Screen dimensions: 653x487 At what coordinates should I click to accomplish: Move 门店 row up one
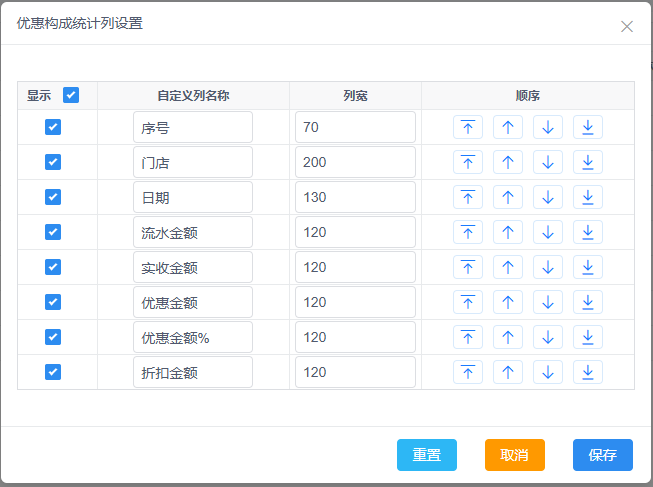(x=508, y=162)
